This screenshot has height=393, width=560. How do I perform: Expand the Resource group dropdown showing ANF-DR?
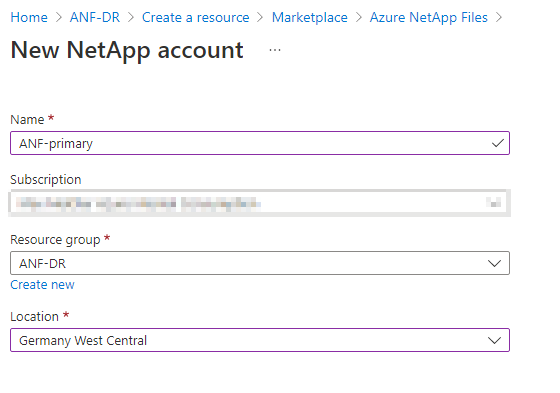[x=260, y=263]
